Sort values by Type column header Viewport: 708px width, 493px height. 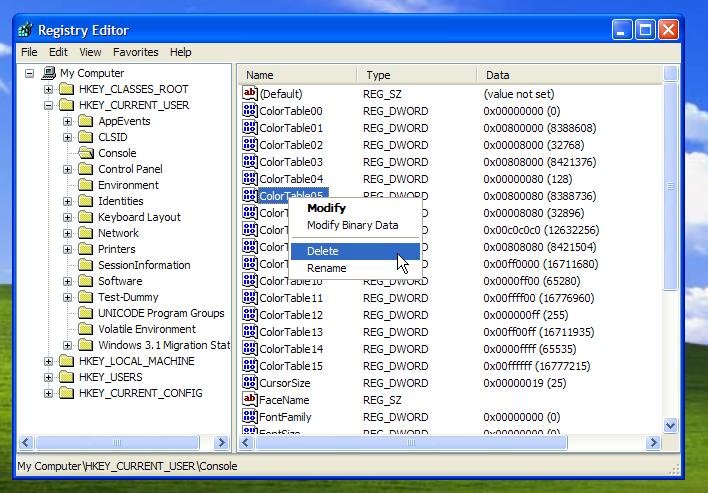(416, 75)
